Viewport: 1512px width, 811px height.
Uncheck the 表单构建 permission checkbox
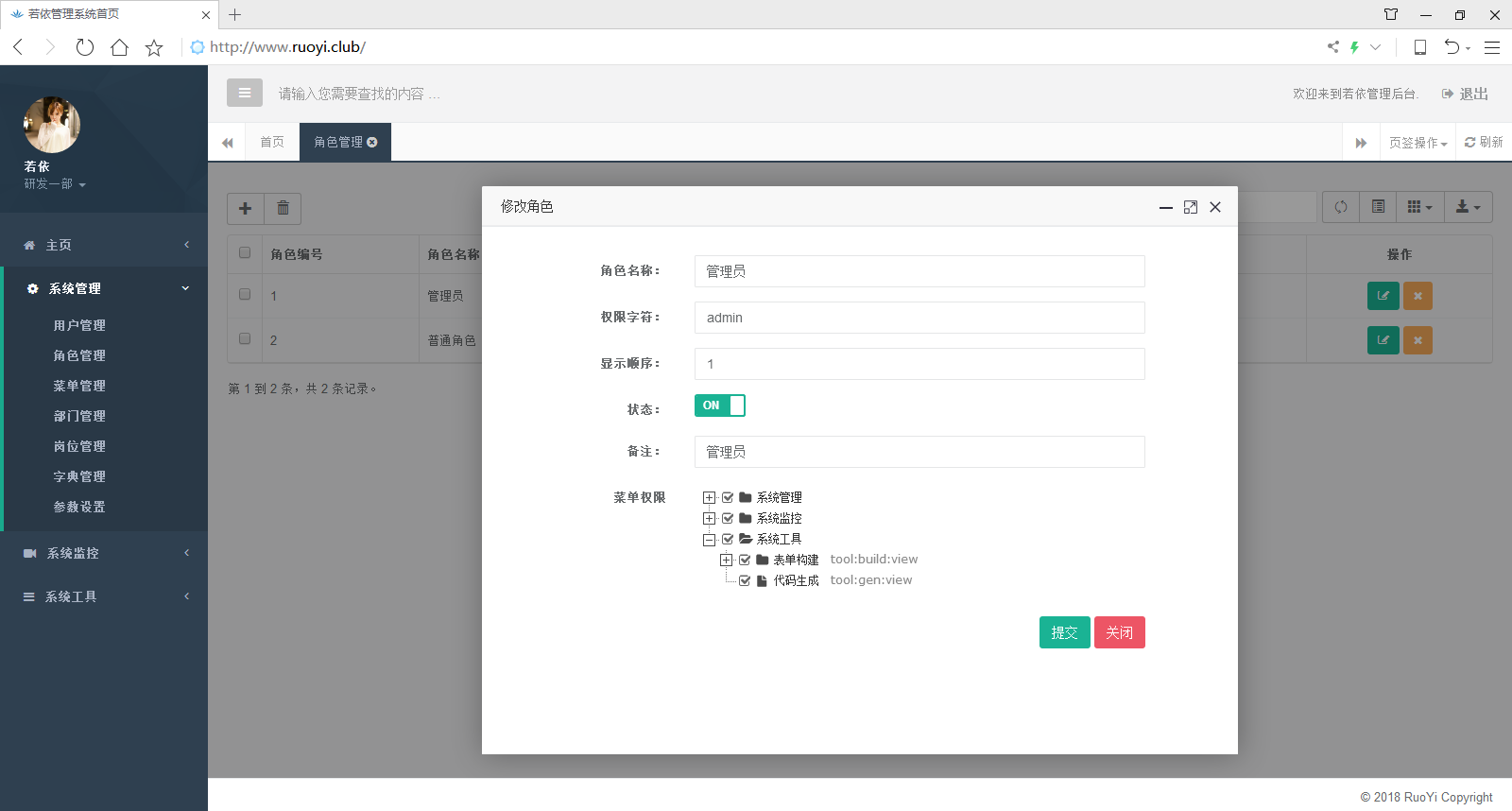click(x=745, y=560)
